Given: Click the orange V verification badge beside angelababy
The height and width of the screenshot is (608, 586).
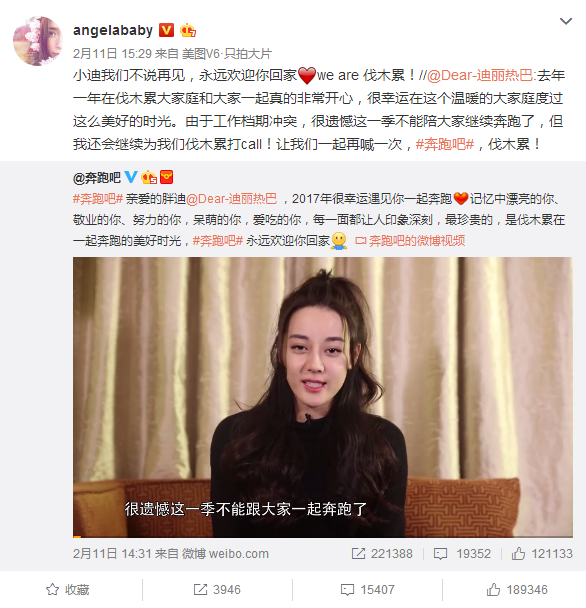Looking at the screenshot, I should [166, 30].
